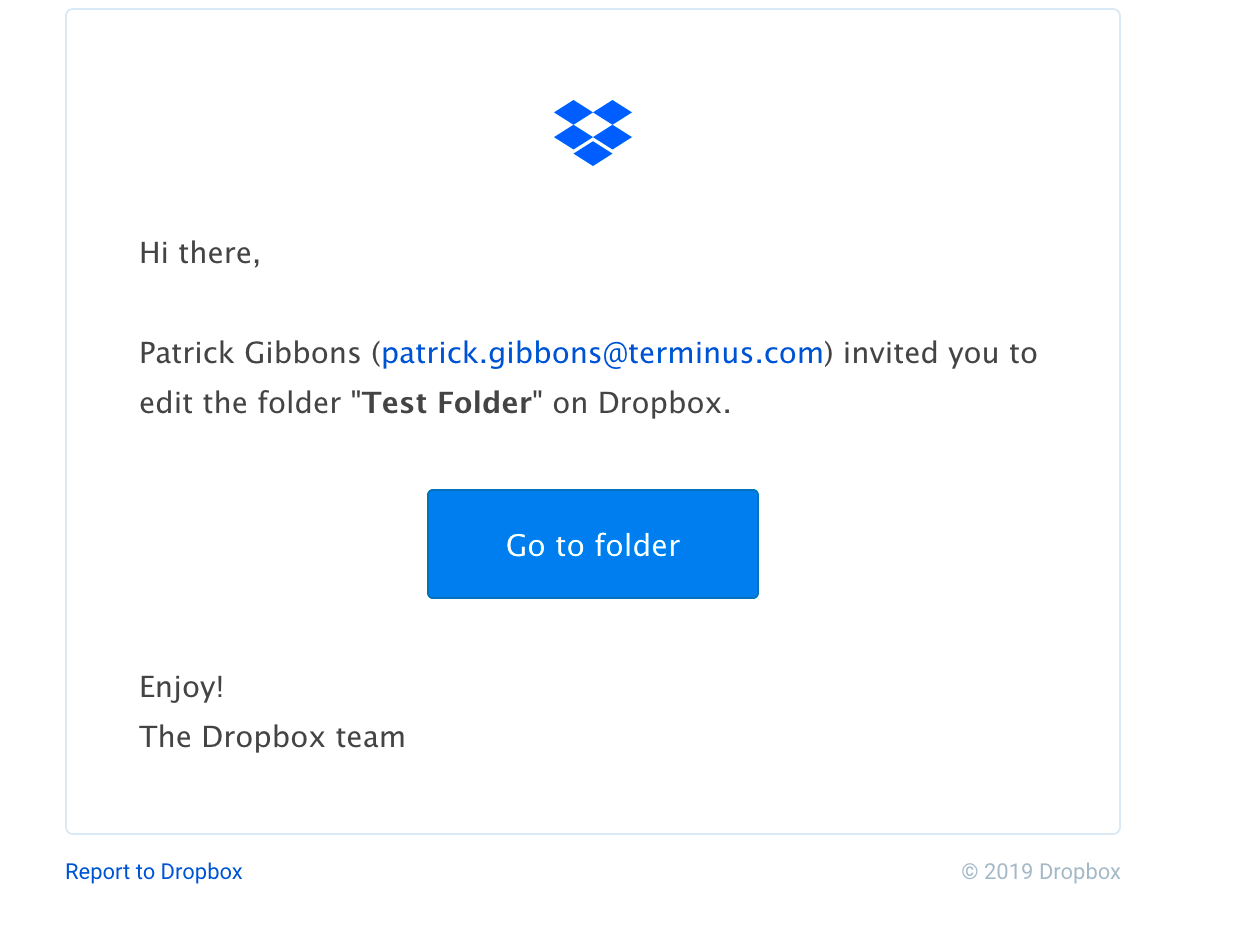Open the Go to folder button
The image size is (1252, 934).
tap(593, 544)
